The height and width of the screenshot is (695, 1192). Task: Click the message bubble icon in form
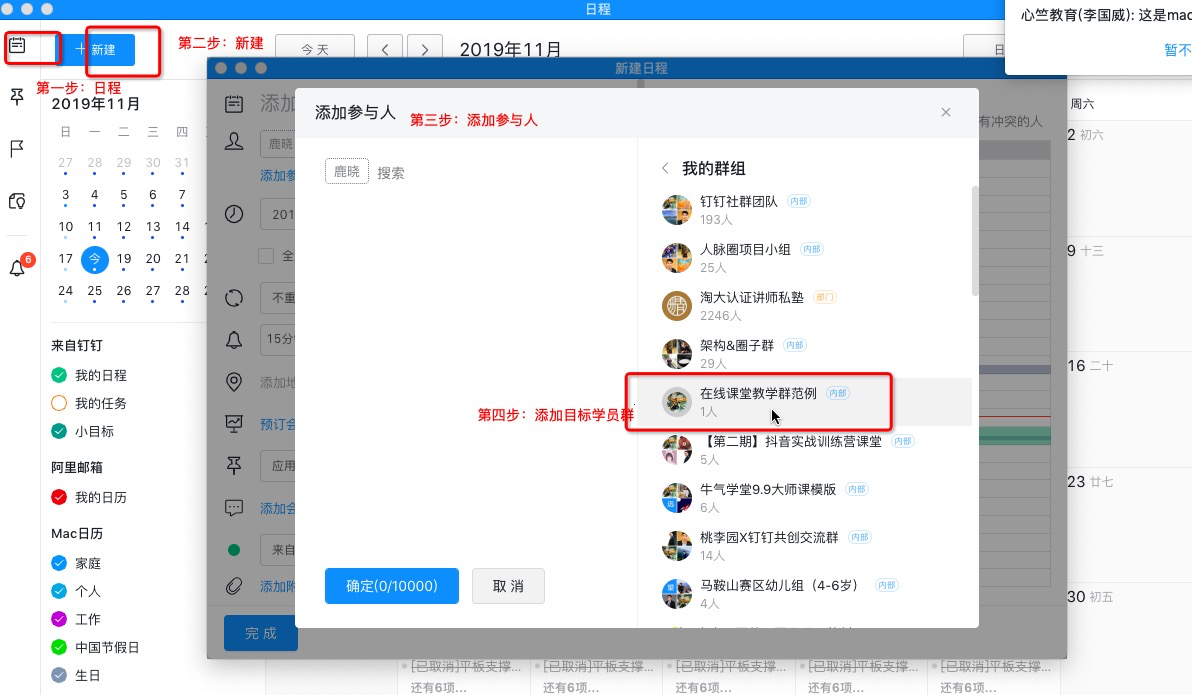pyautogui.click(x=234, y=507)
